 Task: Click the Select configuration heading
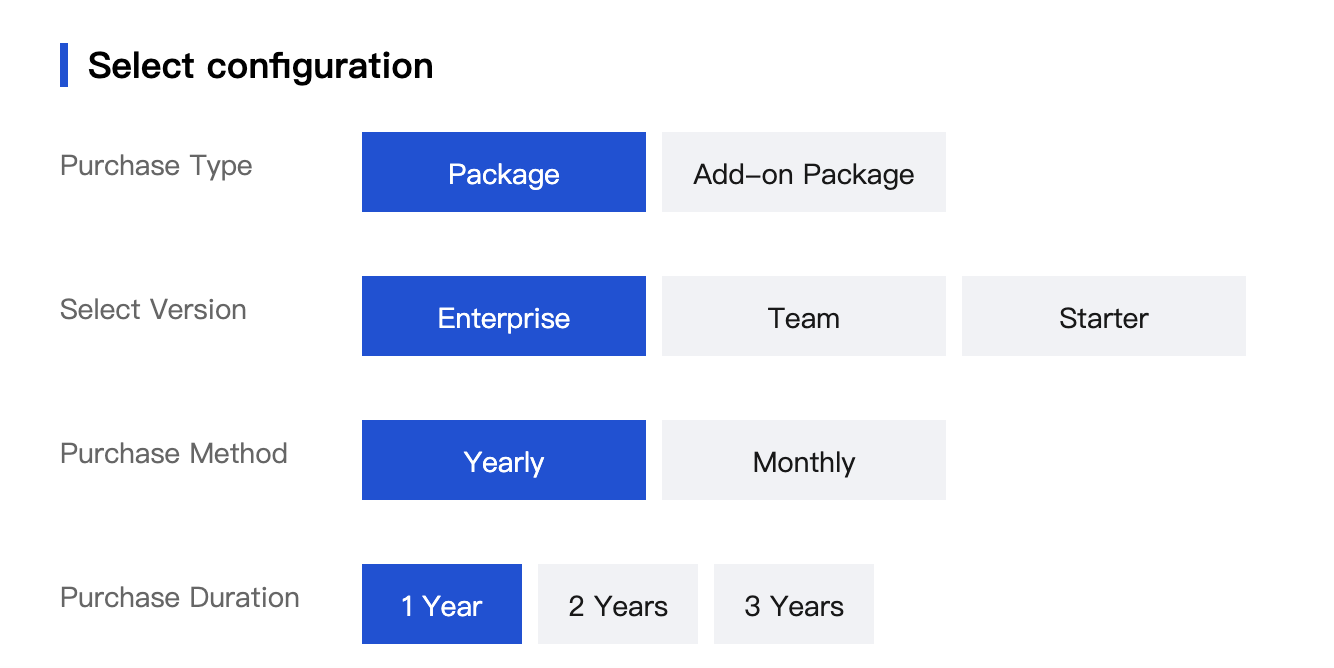click(260, 66)
